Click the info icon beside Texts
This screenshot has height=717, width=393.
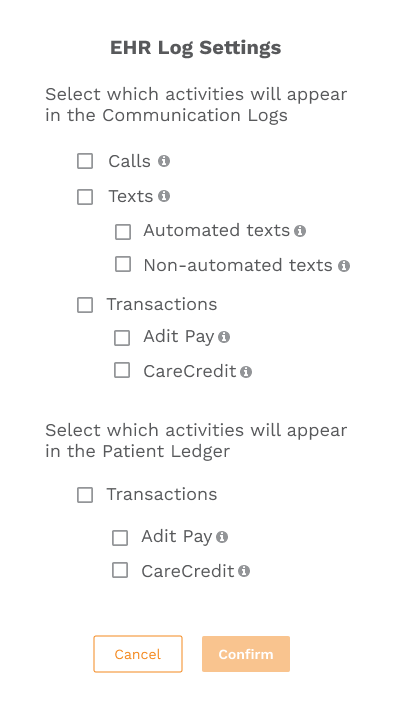[164, 196]
